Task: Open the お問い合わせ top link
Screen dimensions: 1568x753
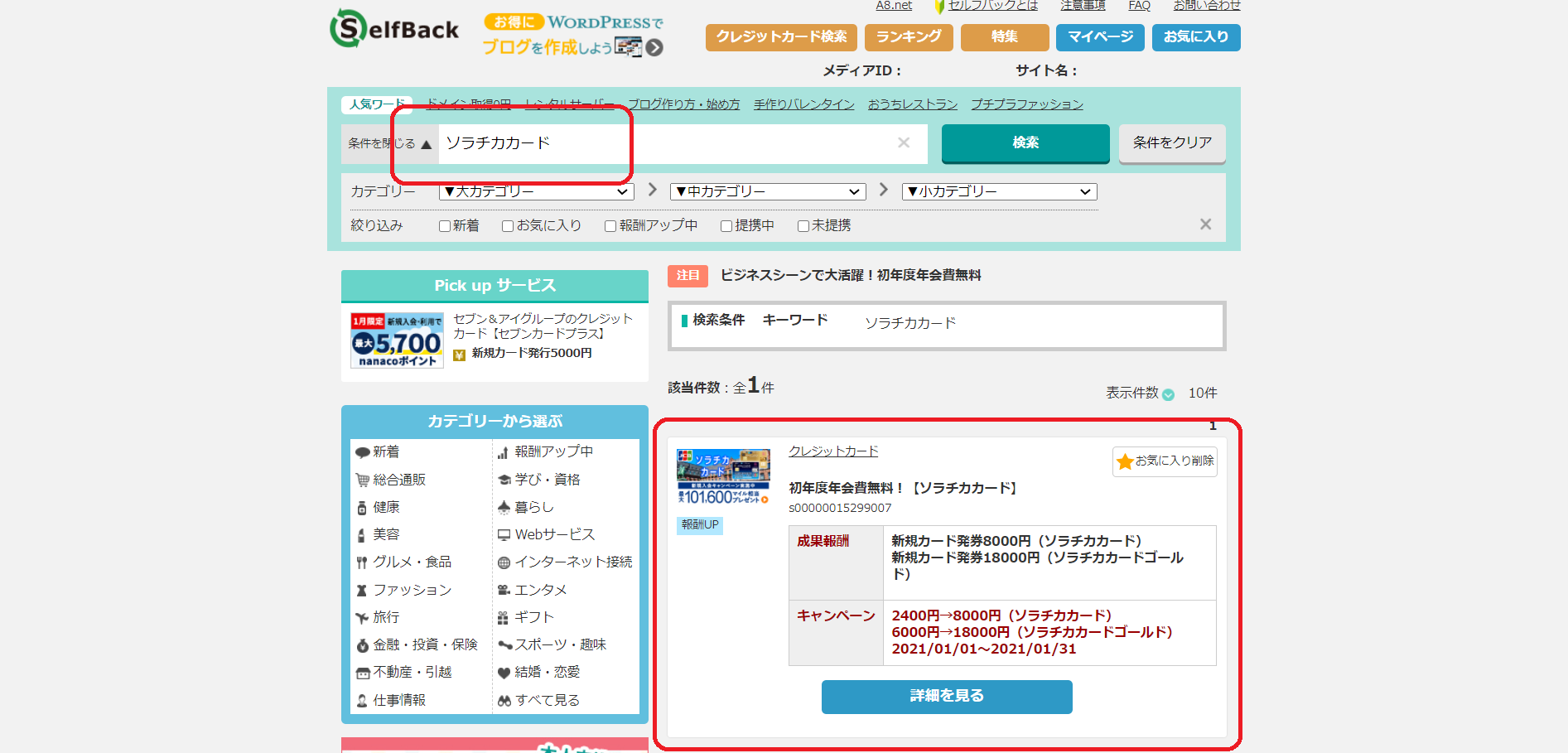Action: click(x=1206, y=6)
